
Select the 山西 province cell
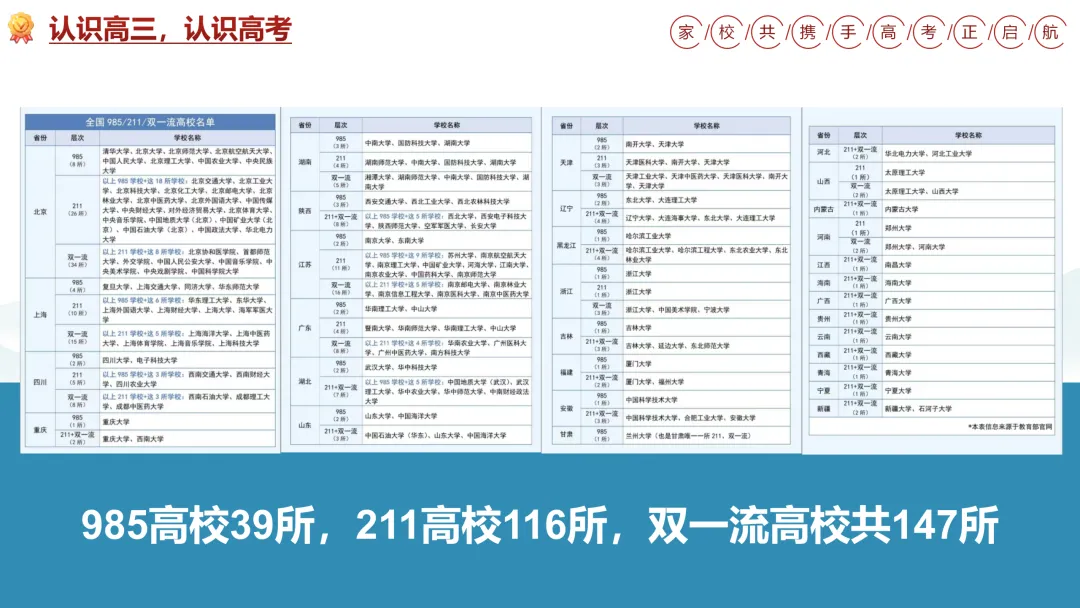[x=824, y=182]
